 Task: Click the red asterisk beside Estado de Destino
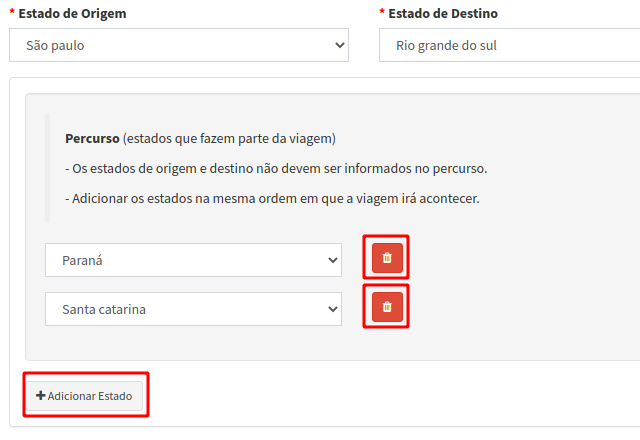pos(382,13)
